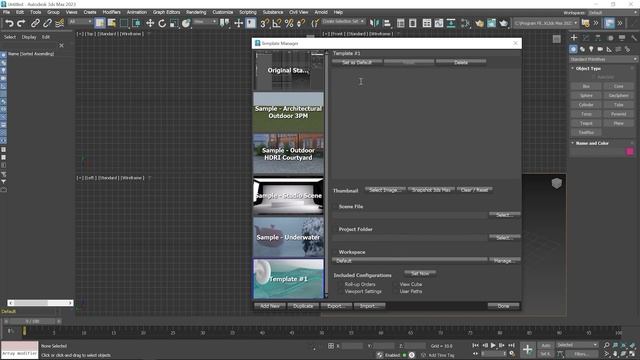640x360 pixels.
Task: Click the Scene File path field
Action: (410, 215)
